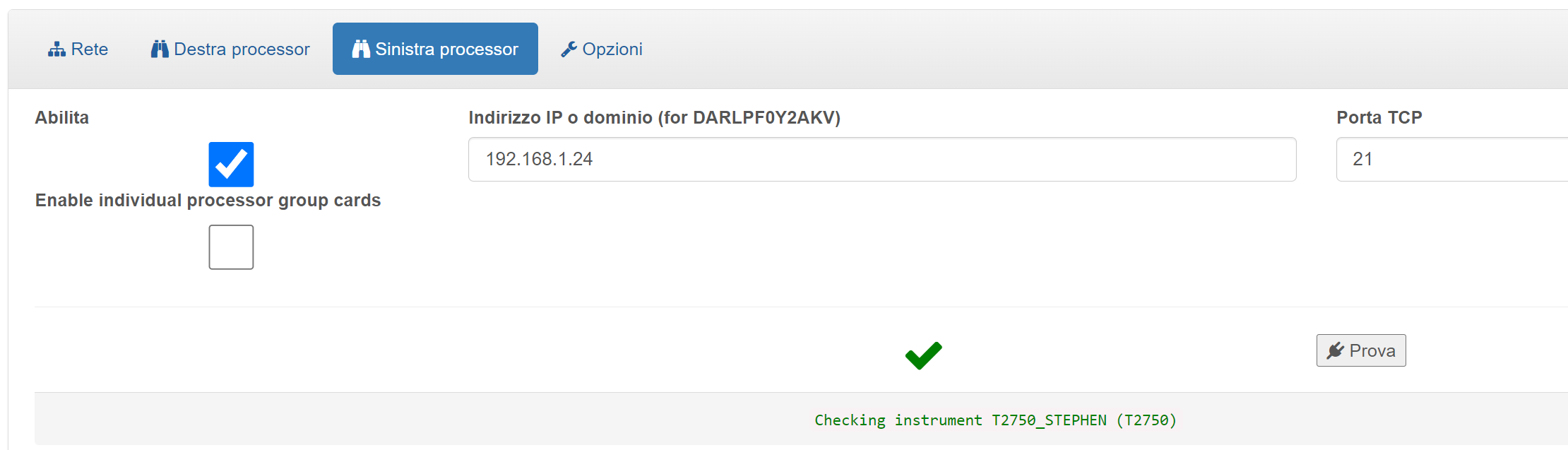This screenshot has width=1568, height=450.
Task: Uncheck the Abilita checkbox
Action: pos(231,165)
